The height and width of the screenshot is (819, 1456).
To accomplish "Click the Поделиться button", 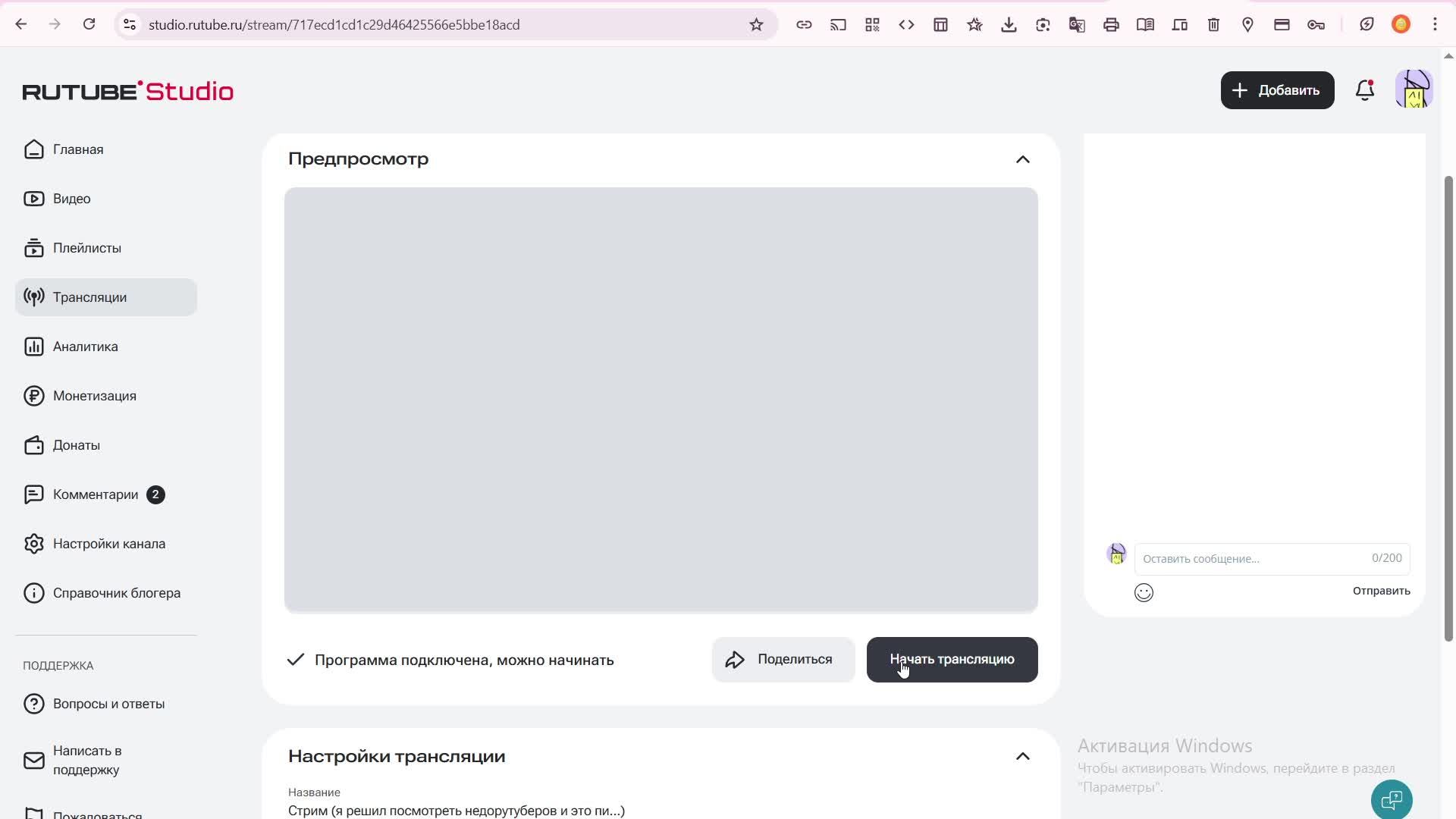I will pos(783,659).
